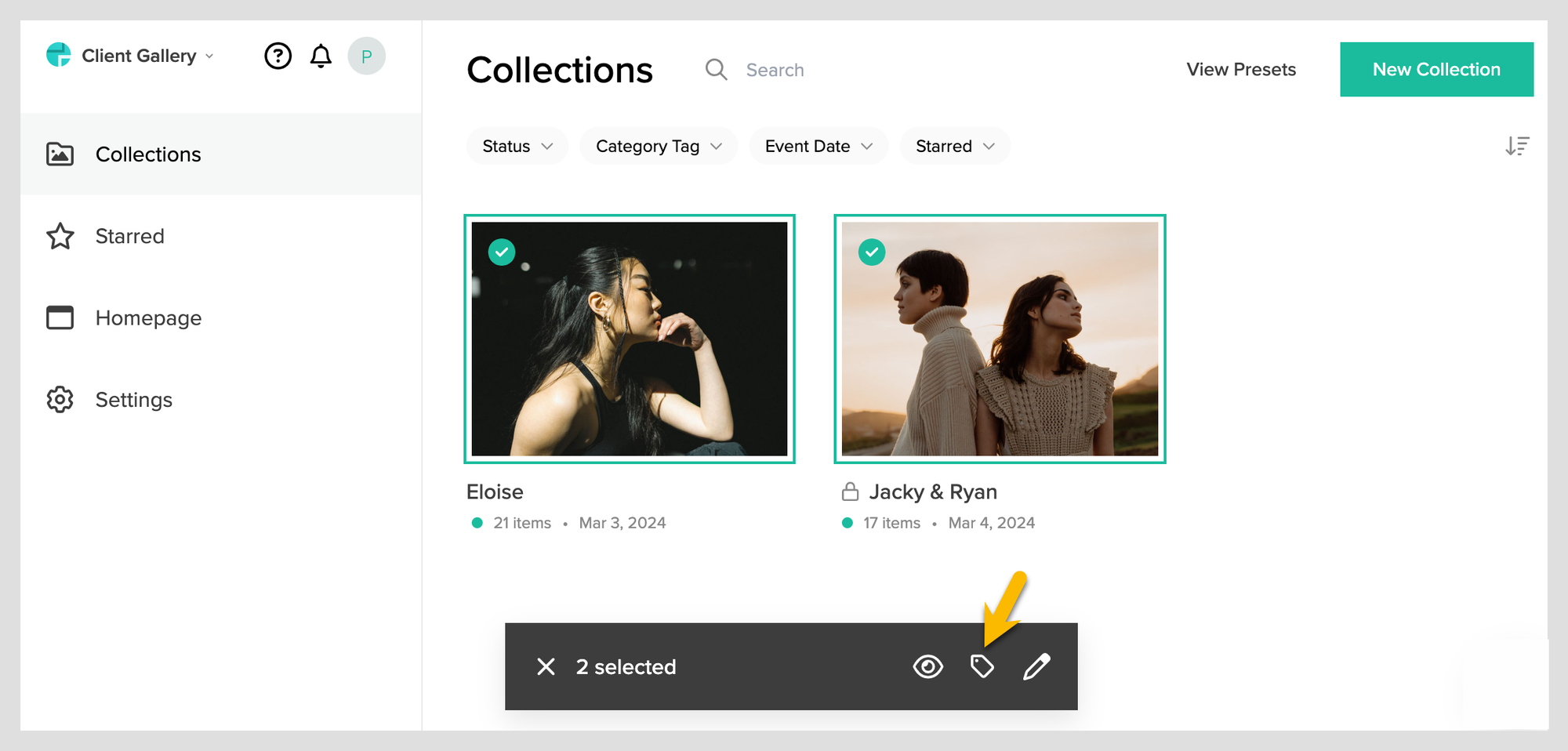This screenshot has width=1568, height=751.
Task: Open the Category Tag filter dropdown
Action: pos(658,146)
